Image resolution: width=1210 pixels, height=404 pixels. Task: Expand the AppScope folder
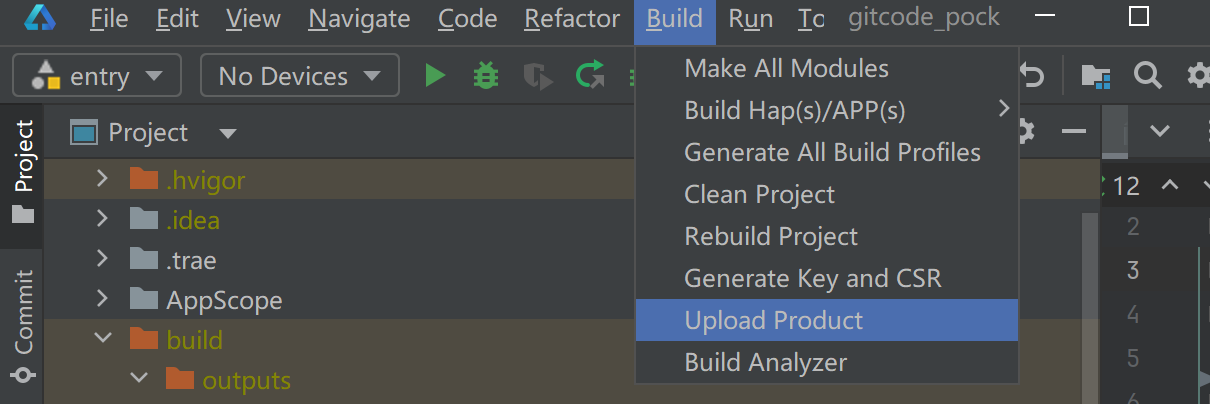tap(102, 300)
